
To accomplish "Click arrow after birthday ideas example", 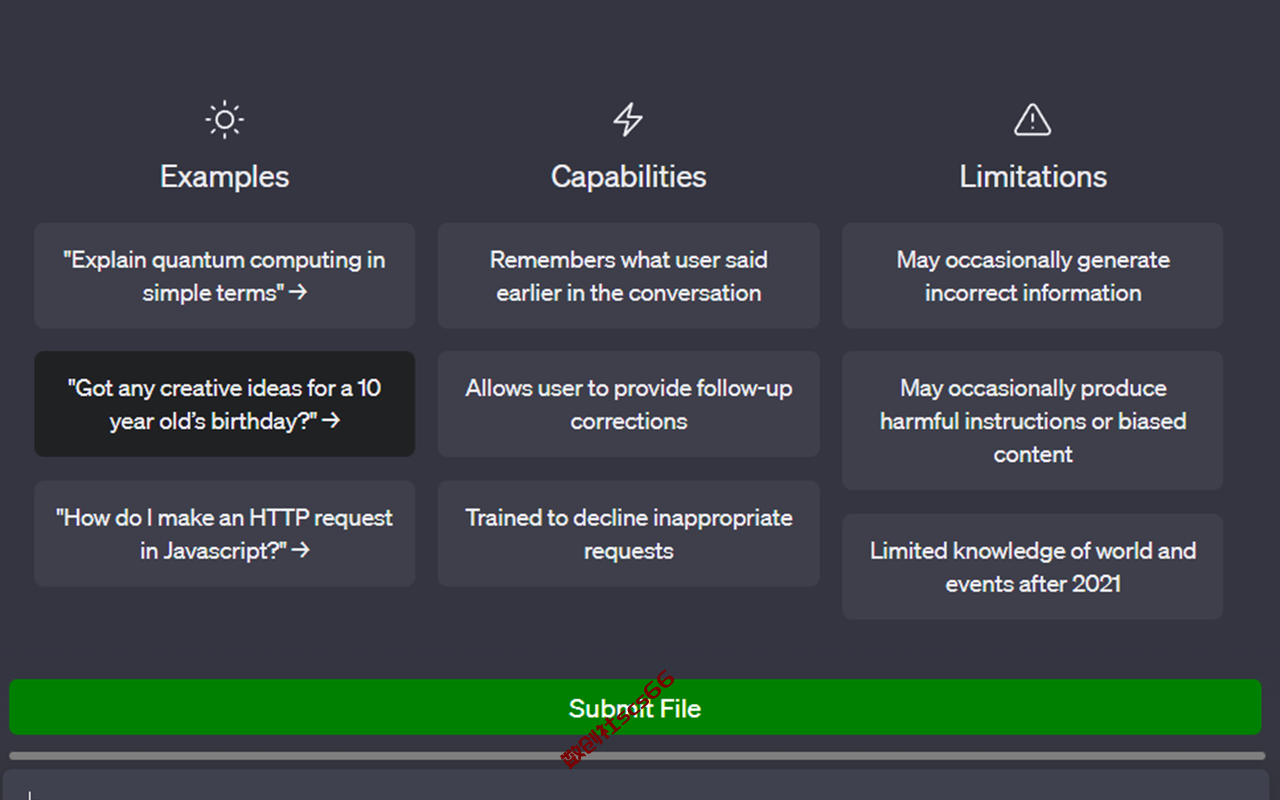I will point(331,421).
